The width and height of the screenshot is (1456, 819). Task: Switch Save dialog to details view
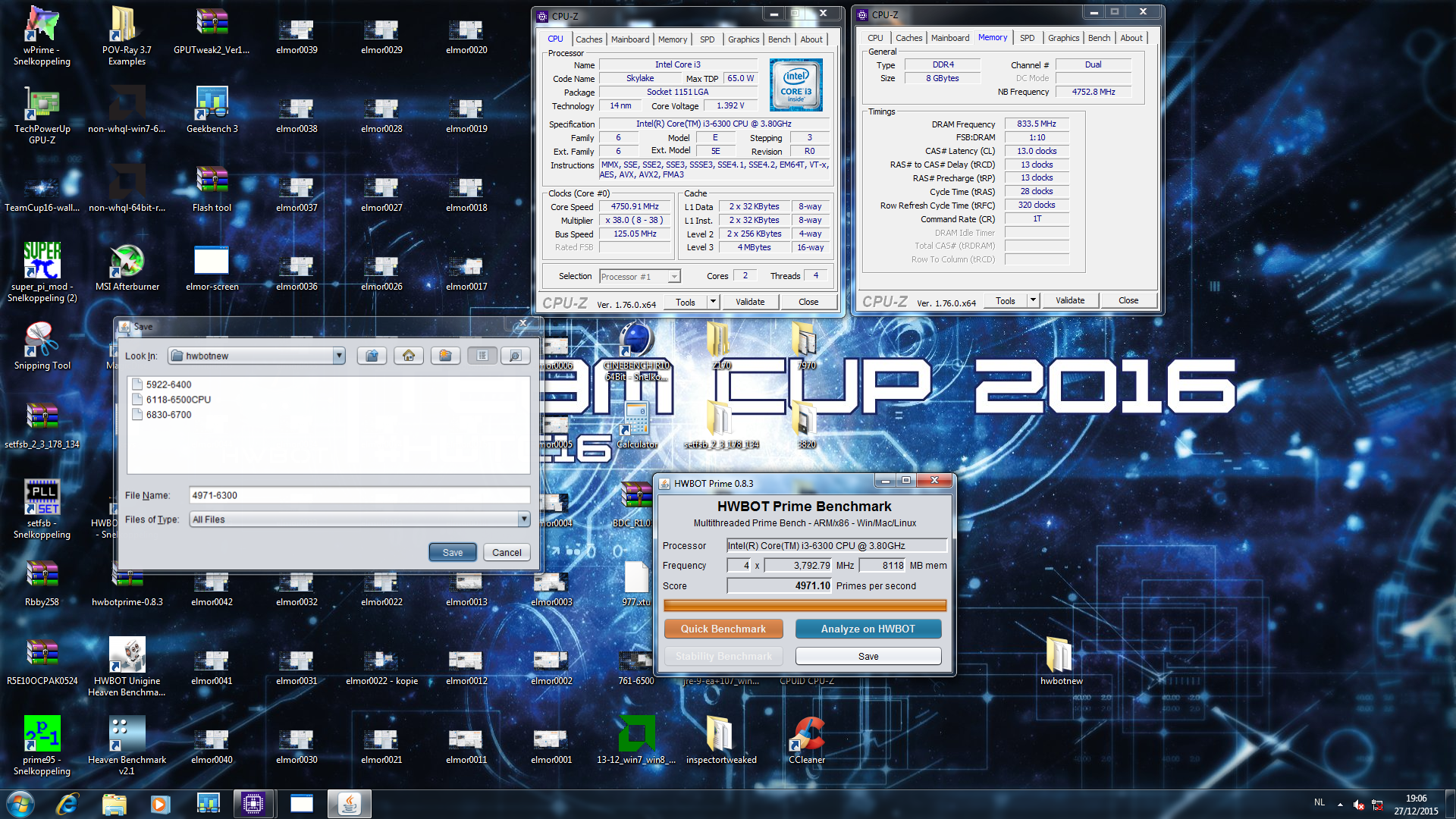(x=515, y=356)
